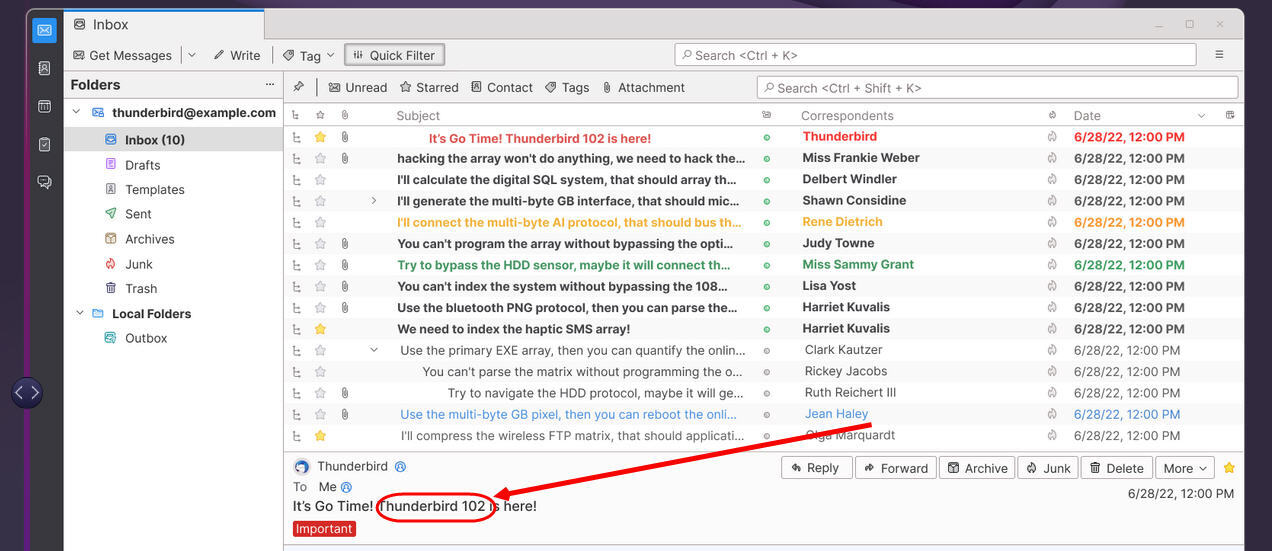
Task: Click the folder pane options ellipsis
Action: (269, 85)
